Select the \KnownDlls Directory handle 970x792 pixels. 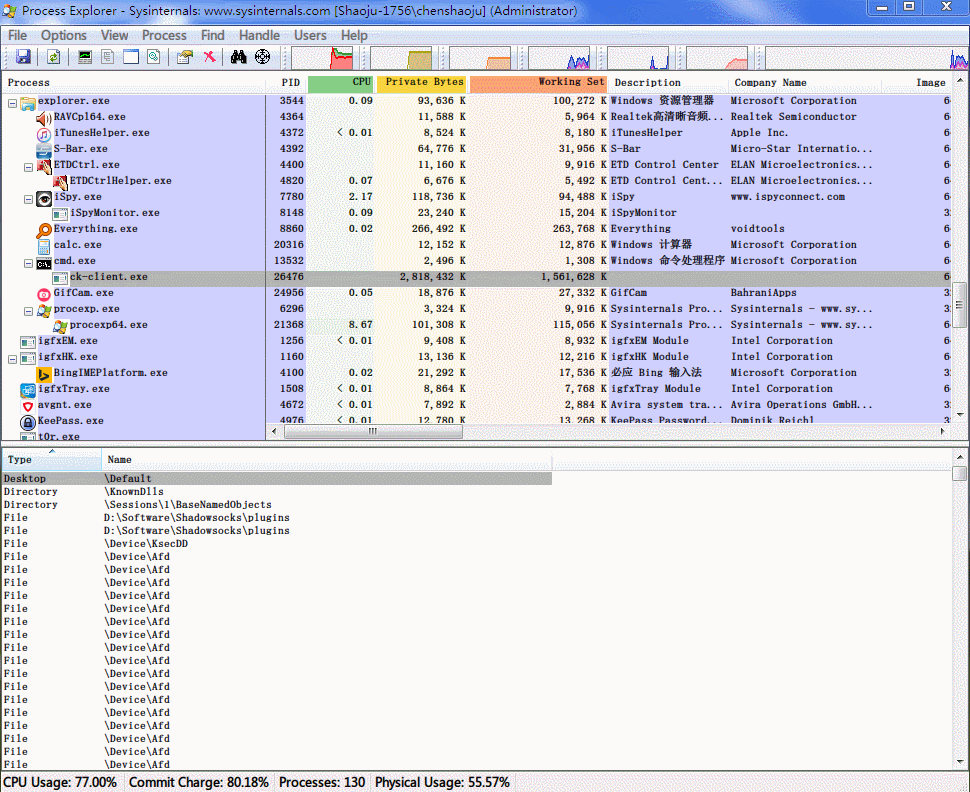point(277,491)
